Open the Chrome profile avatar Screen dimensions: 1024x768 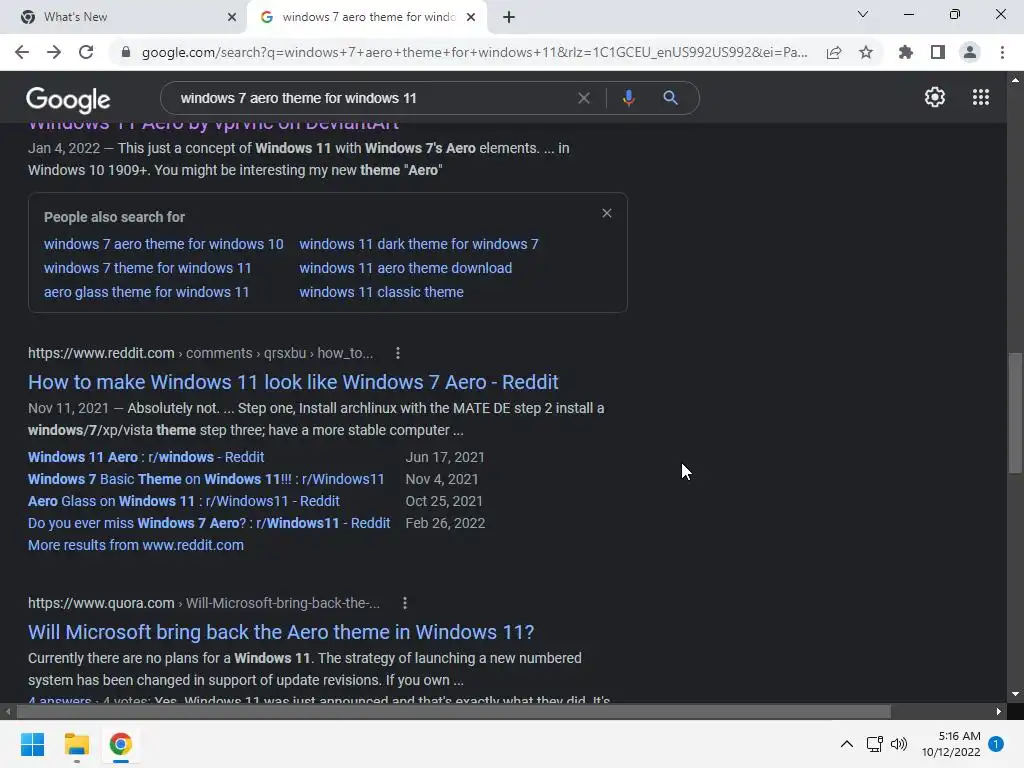(970, 52)
